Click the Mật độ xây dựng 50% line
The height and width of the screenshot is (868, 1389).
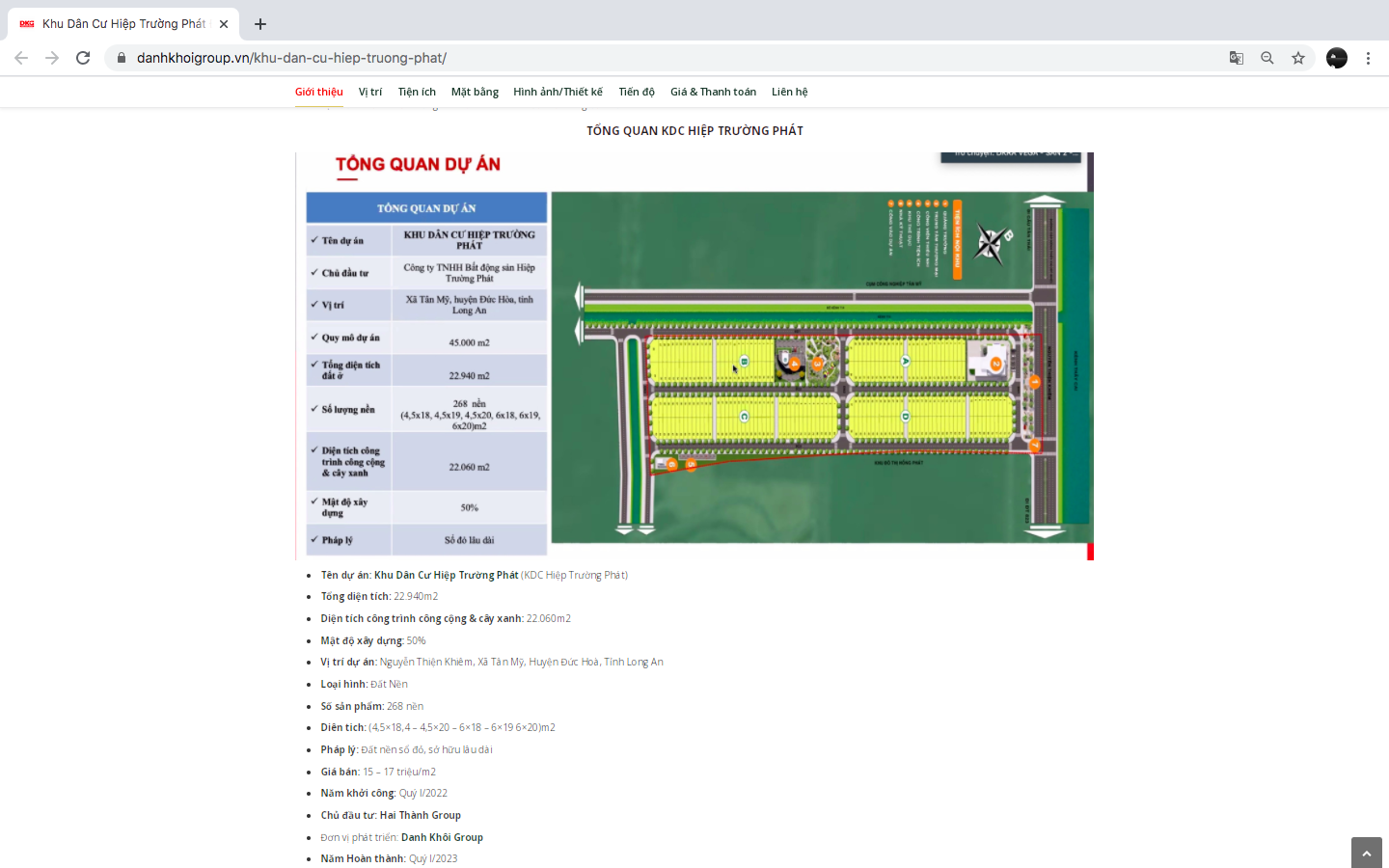click(x=373, y=640)
